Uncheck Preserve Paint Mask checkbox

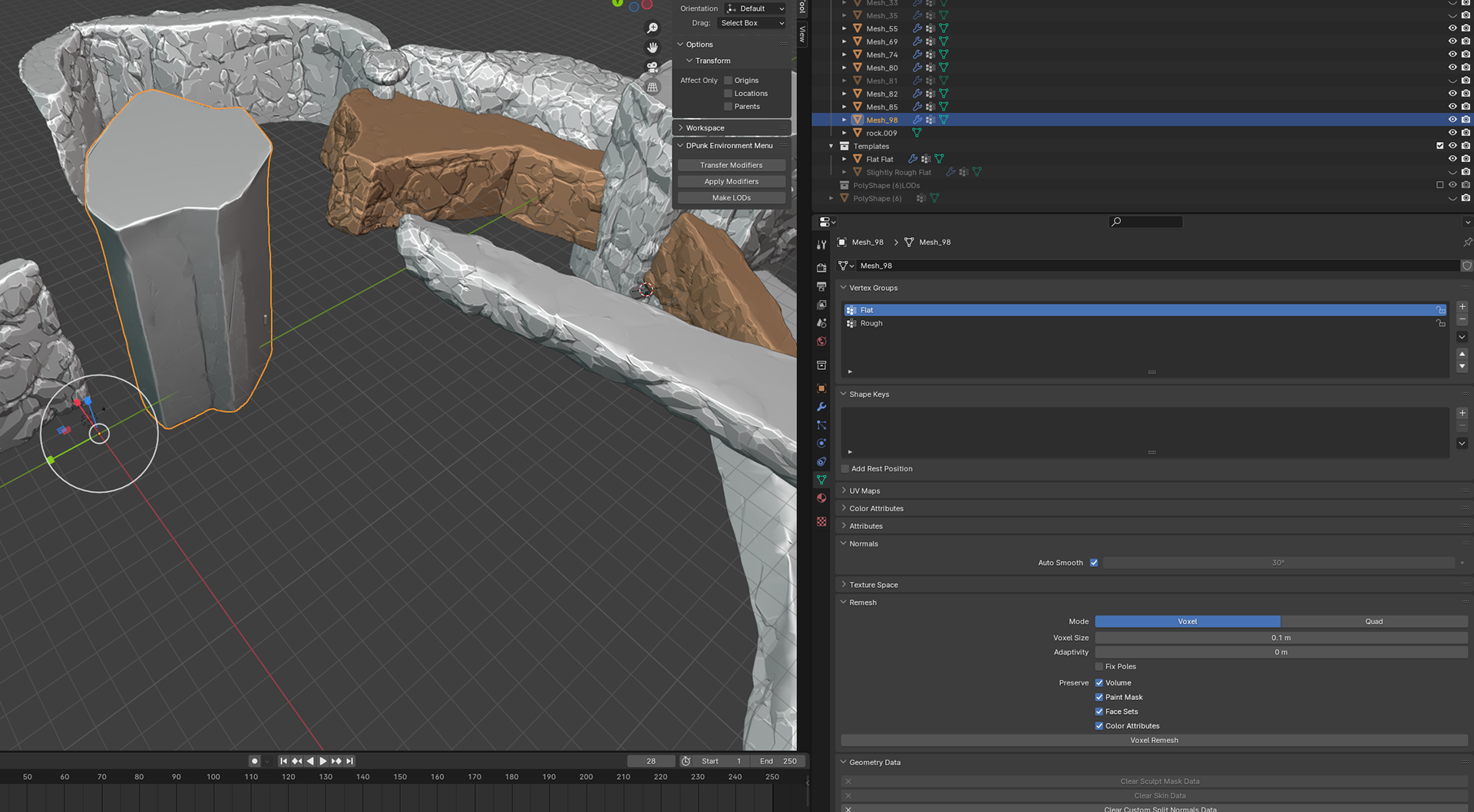pyautogui.click(x=1099, y=698)
